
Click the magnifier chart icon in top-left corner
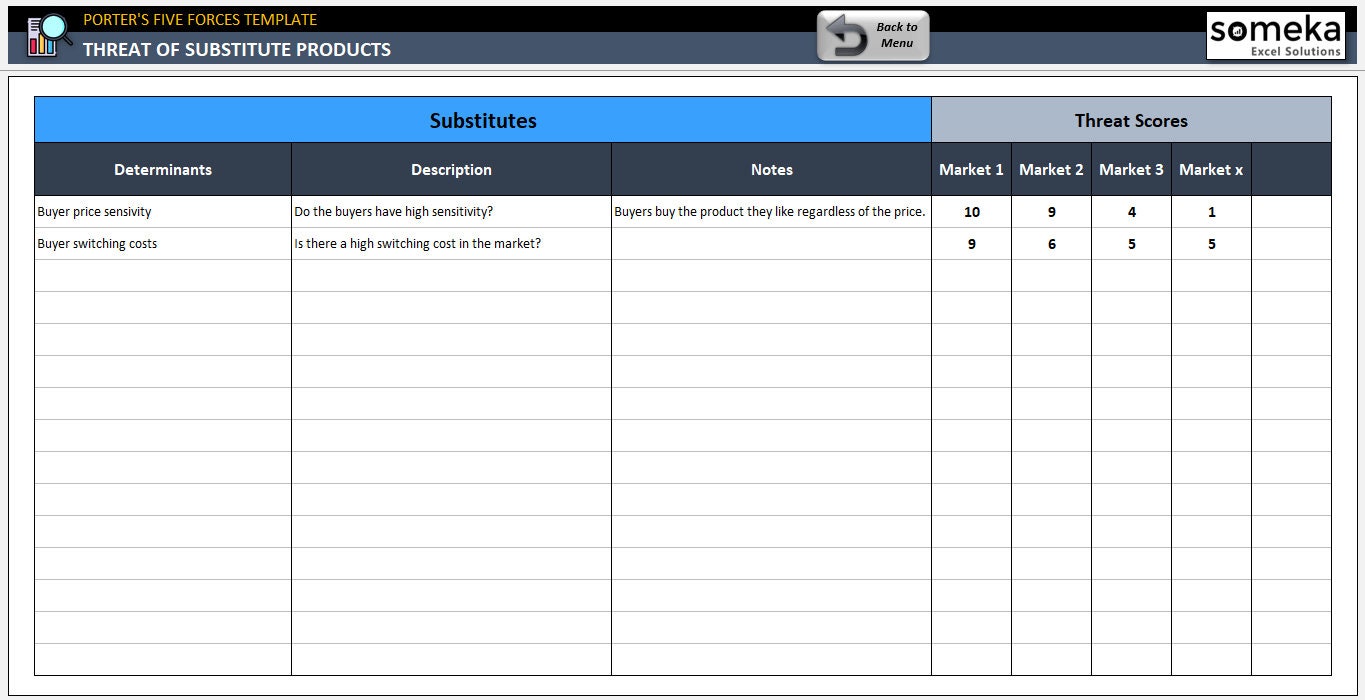45,34
